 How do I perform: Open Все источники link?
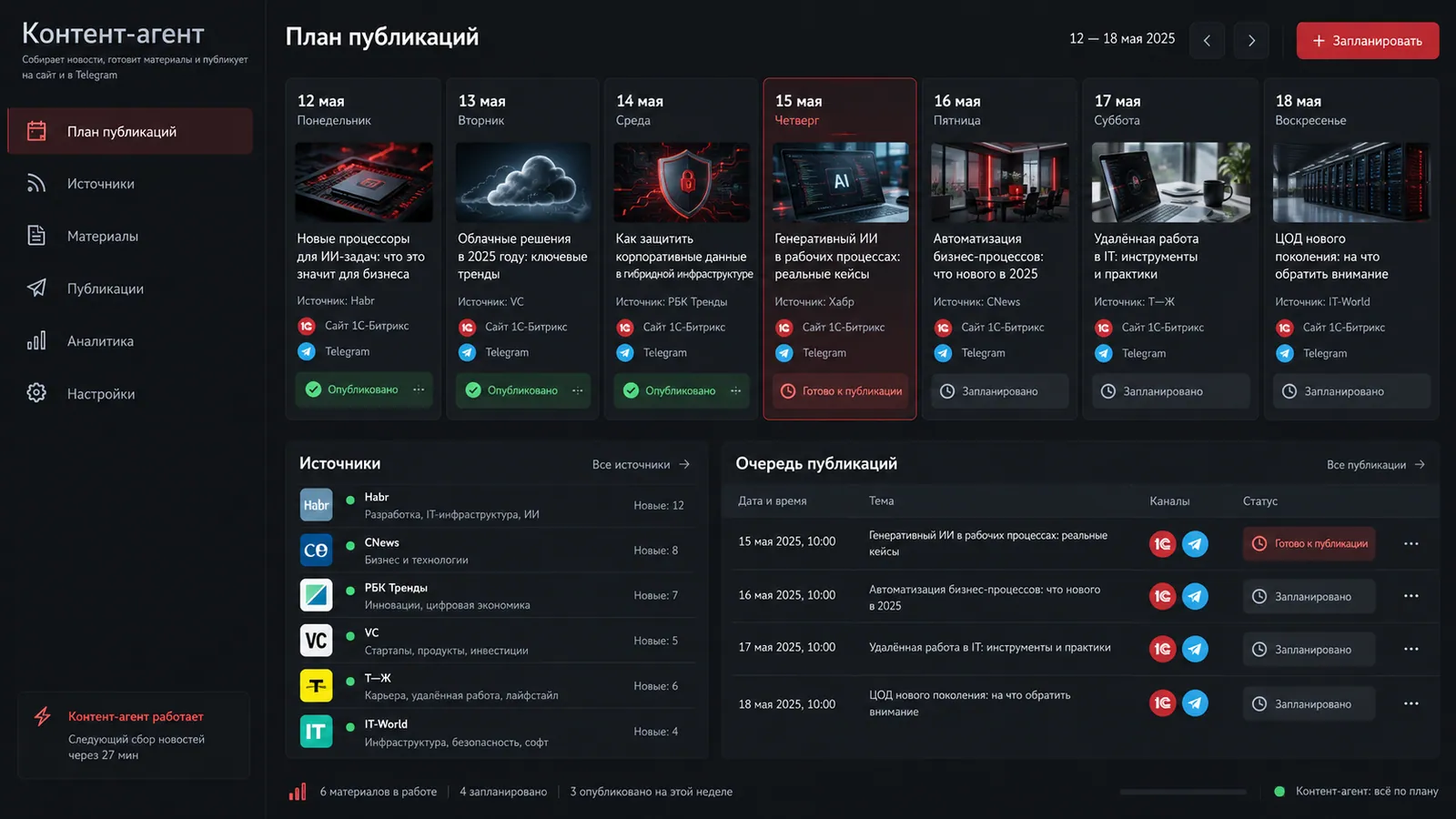click(x=641, y=464)
